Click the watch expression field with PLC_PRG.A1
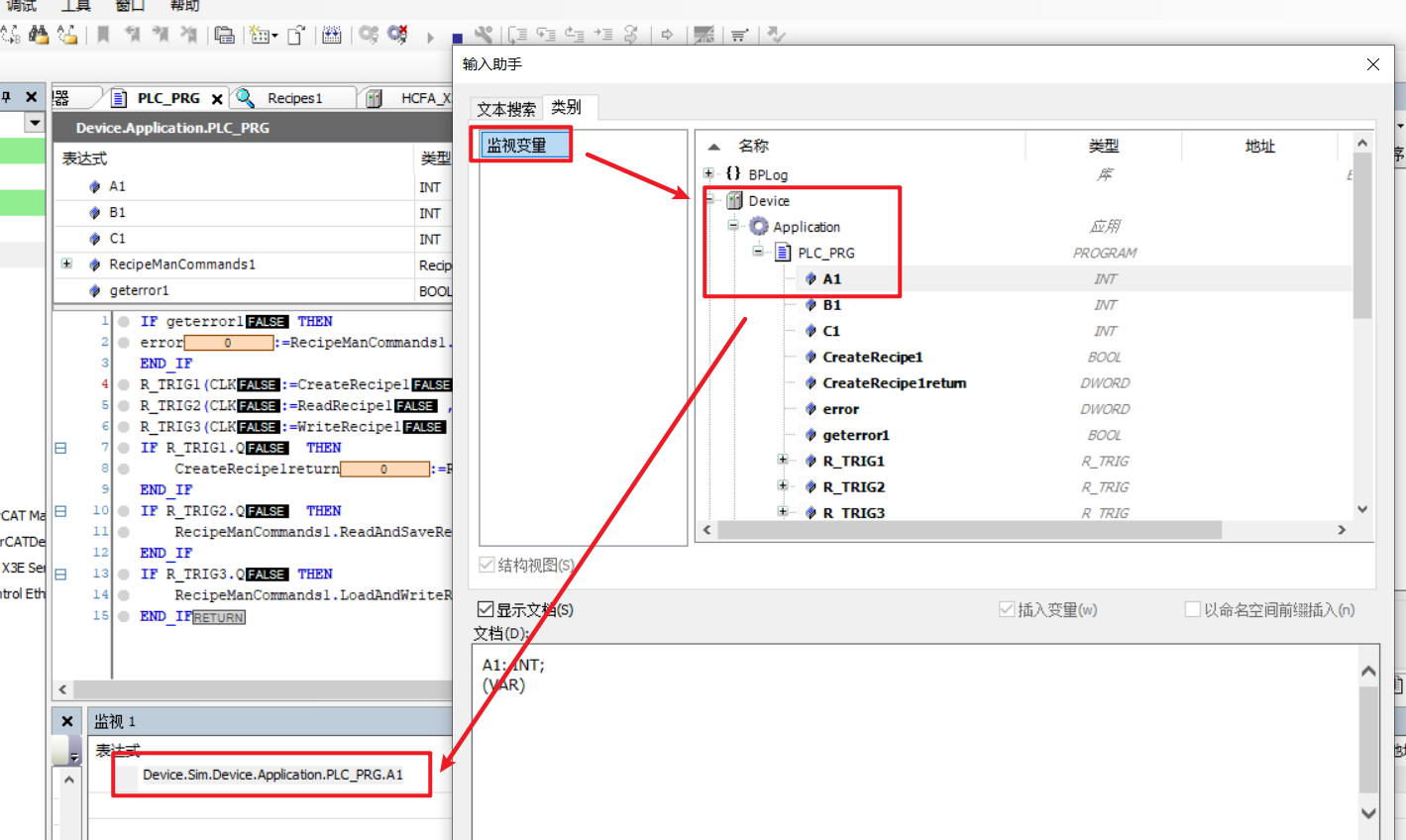 click(272, 775)
